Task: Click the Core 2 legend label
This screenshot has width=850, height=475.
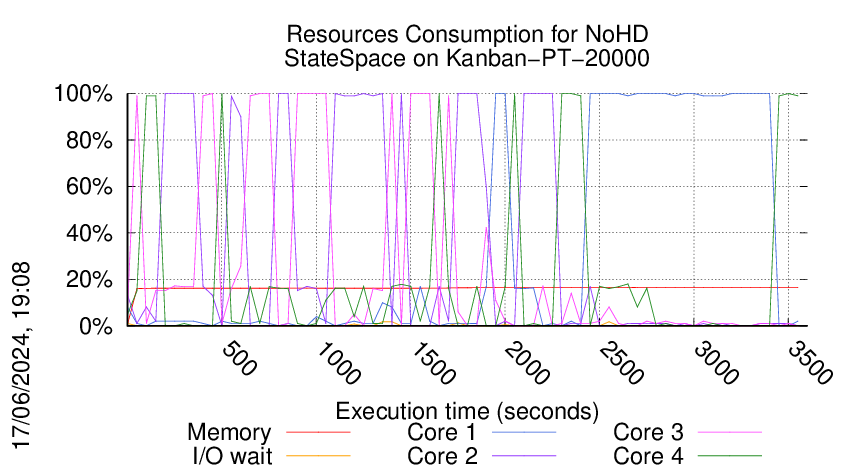Action: (442, 456)
